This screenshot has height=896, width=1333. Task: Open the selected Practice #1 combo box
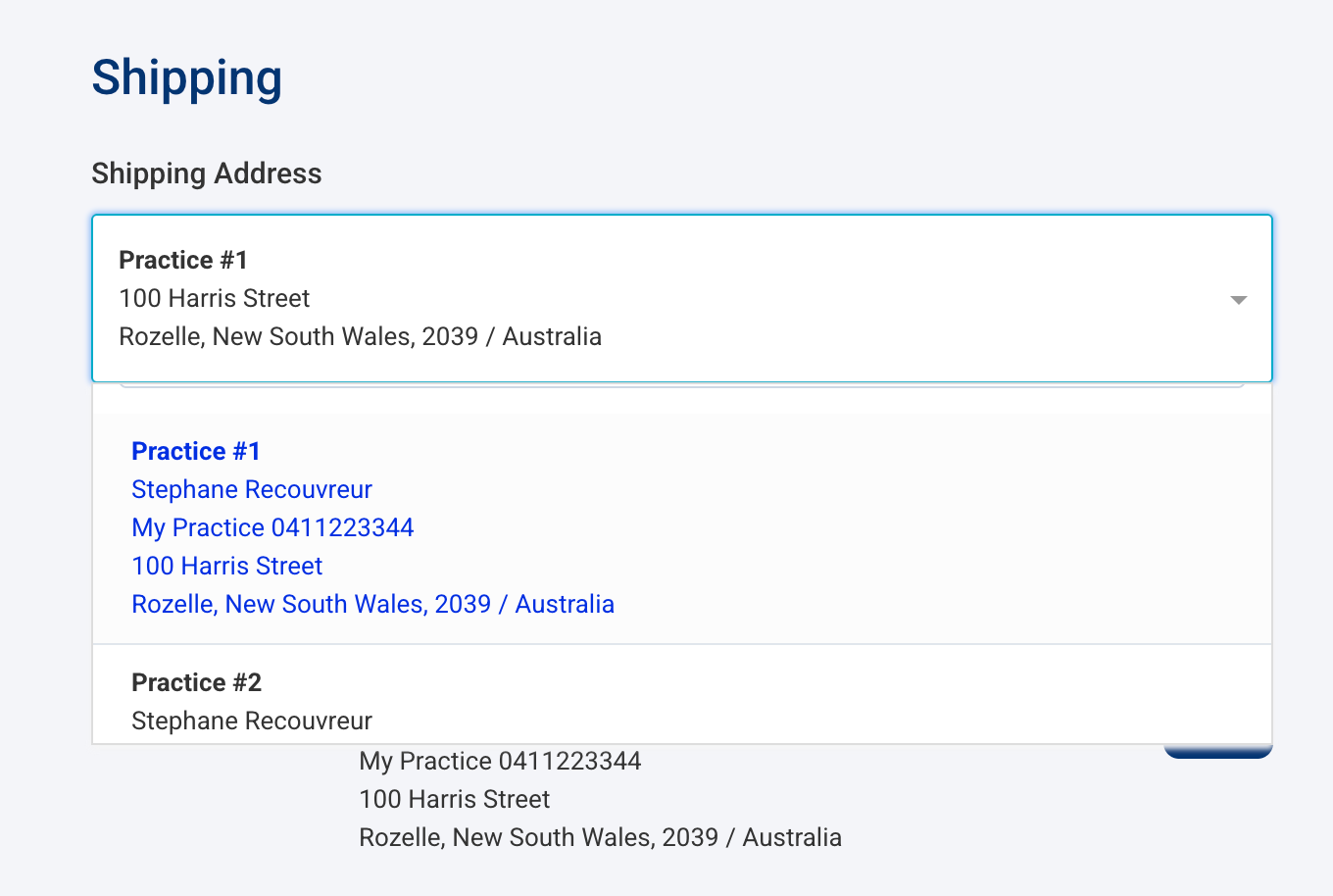(x=682, y=298)
